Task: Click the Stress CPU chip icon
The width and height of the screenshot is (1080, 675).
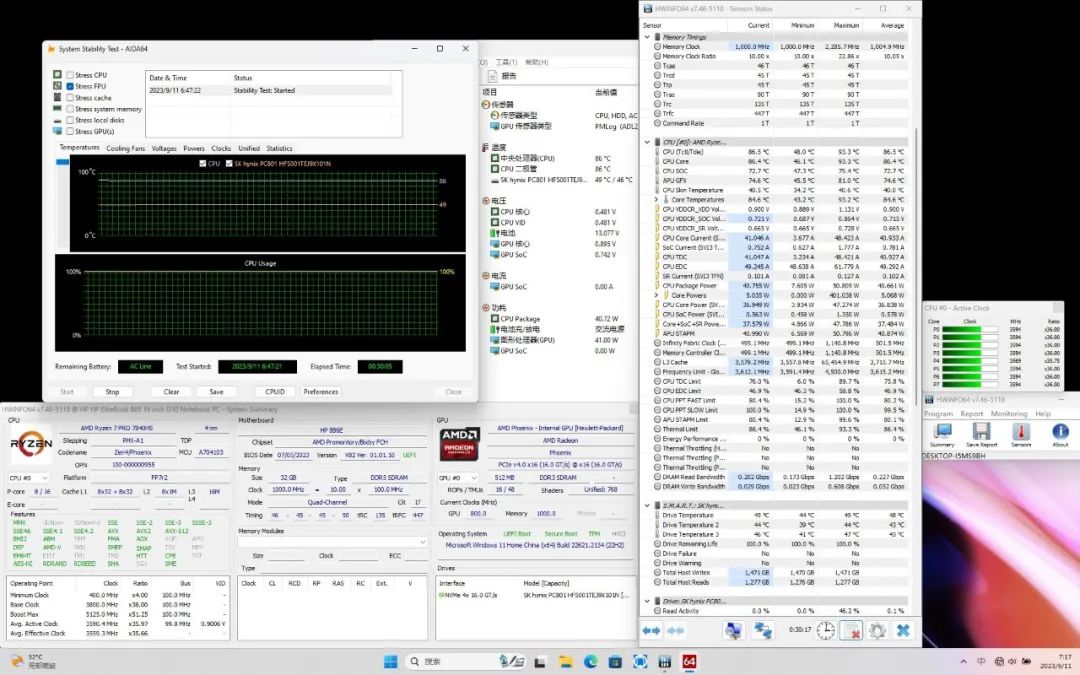Action: click(57, 74)
